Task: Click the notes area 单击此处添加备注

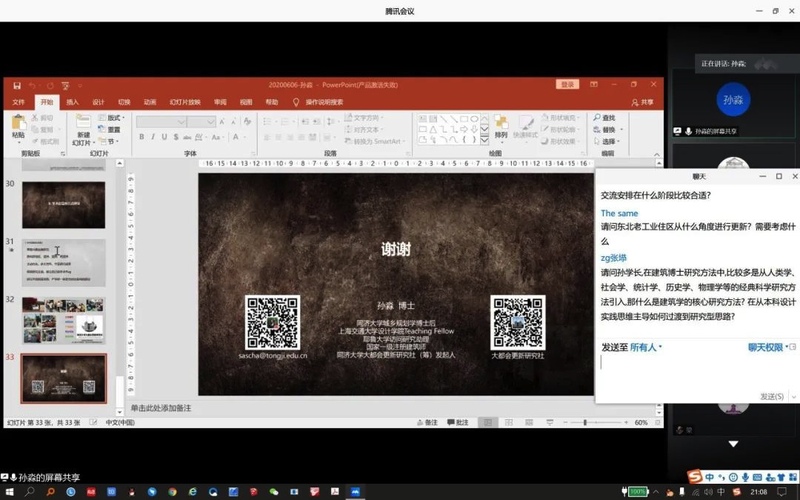Action: pyautogui.click(x=161, y=408)
